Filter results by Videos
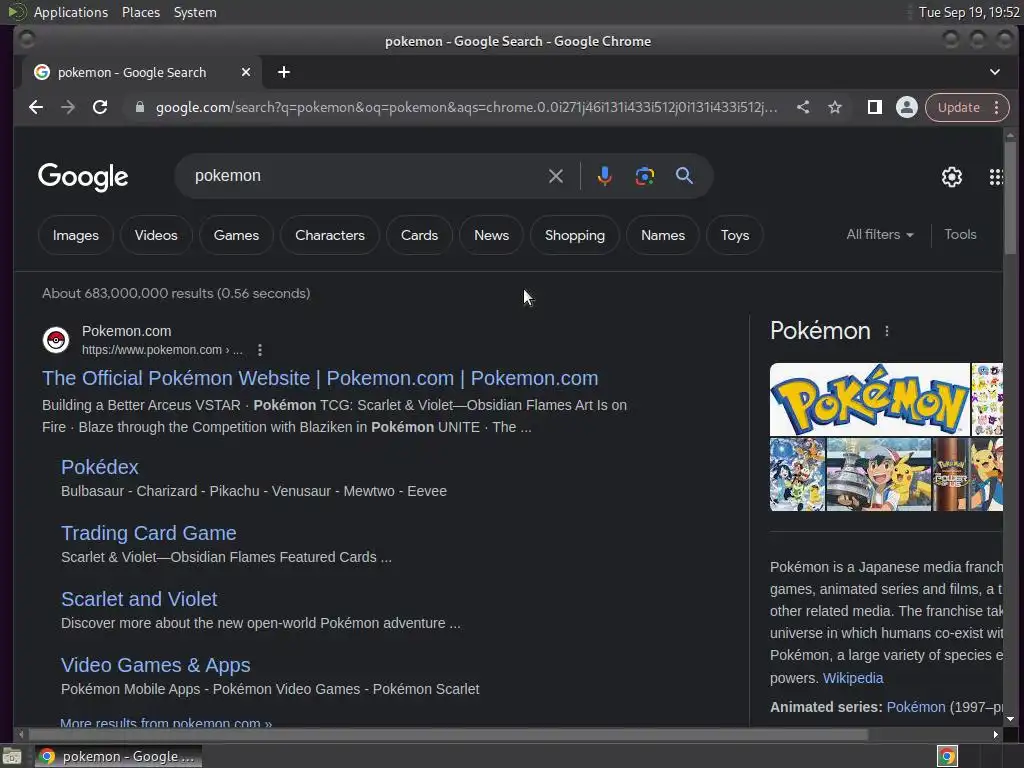This screenshot has height=768, width=1024. click(156, 235)
